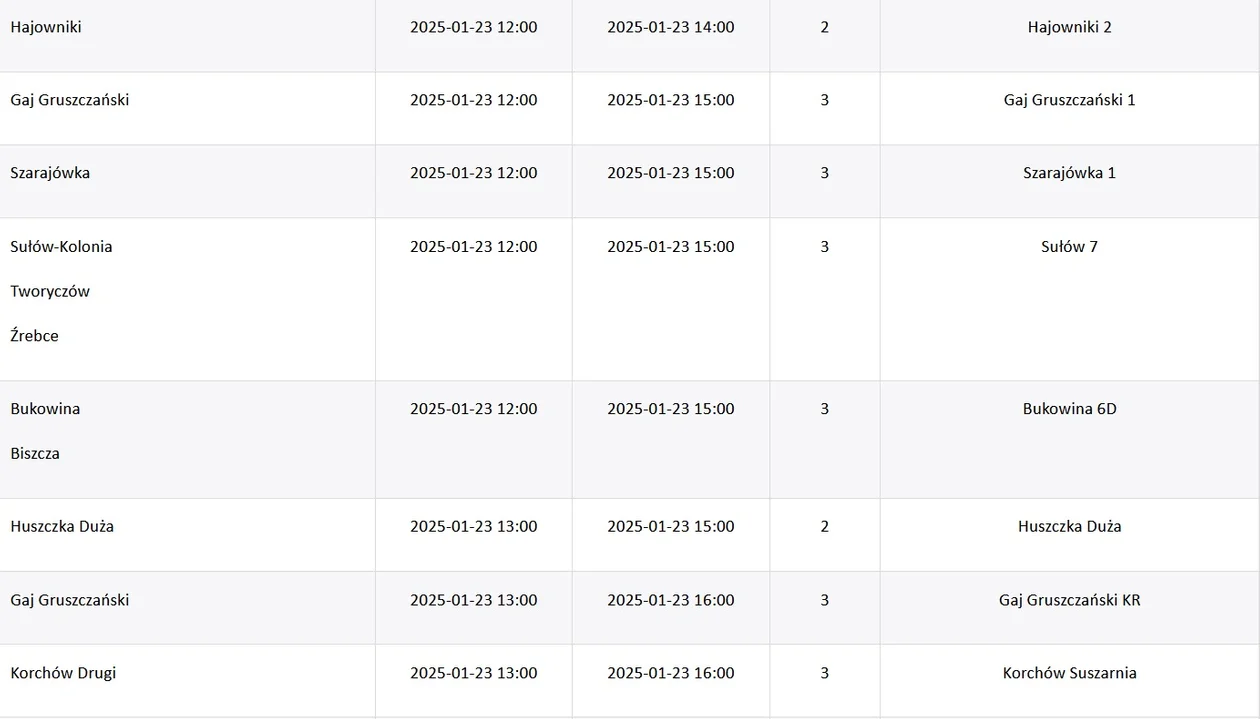Click the Hajowniki end time 14:00
1260x719 pixels.
click(670, 27)
